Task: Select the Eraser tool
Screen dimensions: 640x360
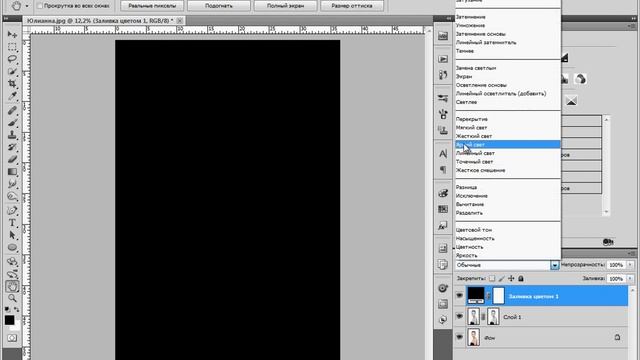Action: (12, 159)
